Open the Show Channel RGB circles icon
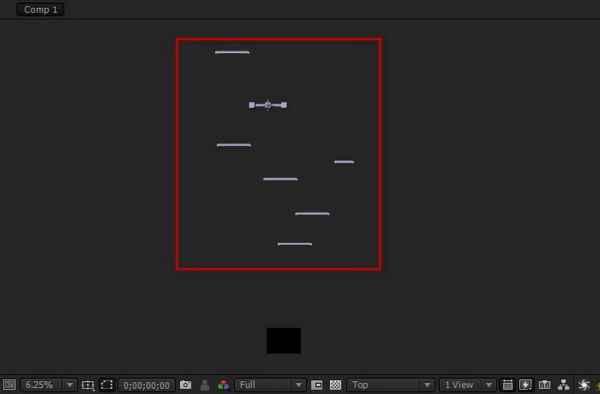The width and height of the screenshot is (600, 394). pyautogui.click(x=223, y=385)
